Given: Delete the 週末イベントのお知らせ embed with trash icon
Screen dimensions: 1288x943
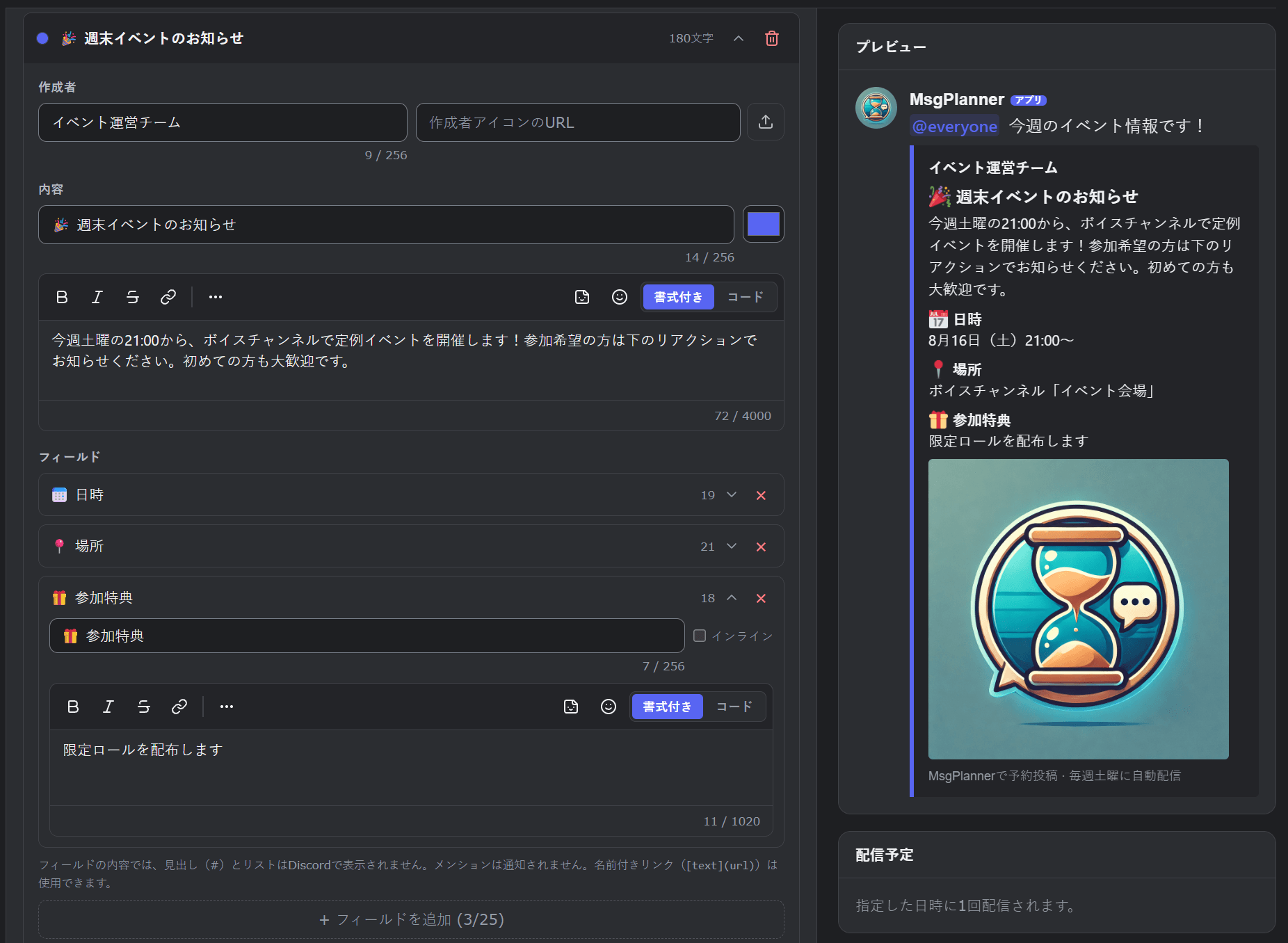Looking at the screenshot, I should click(x=772, y=38).
